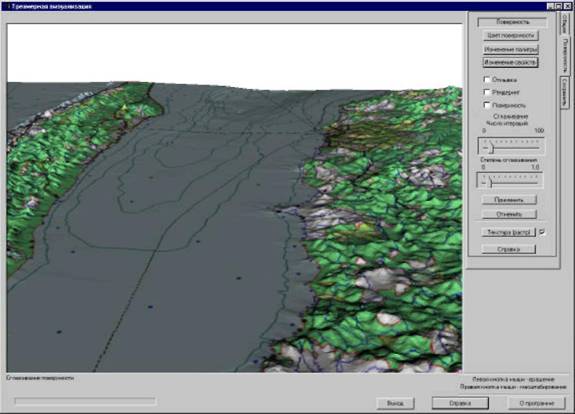The height and width of the screenshot is (414, 575).
Task: Toggle the "Поверхность" checkbox
Action: pyautogui.click(x=487, y=105)
